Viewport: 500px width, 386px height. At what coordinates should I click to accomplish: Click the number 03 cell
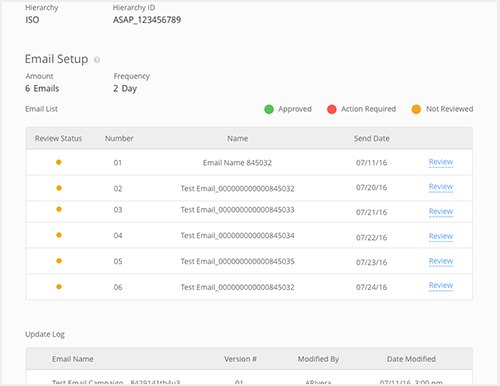pos(118,210)
